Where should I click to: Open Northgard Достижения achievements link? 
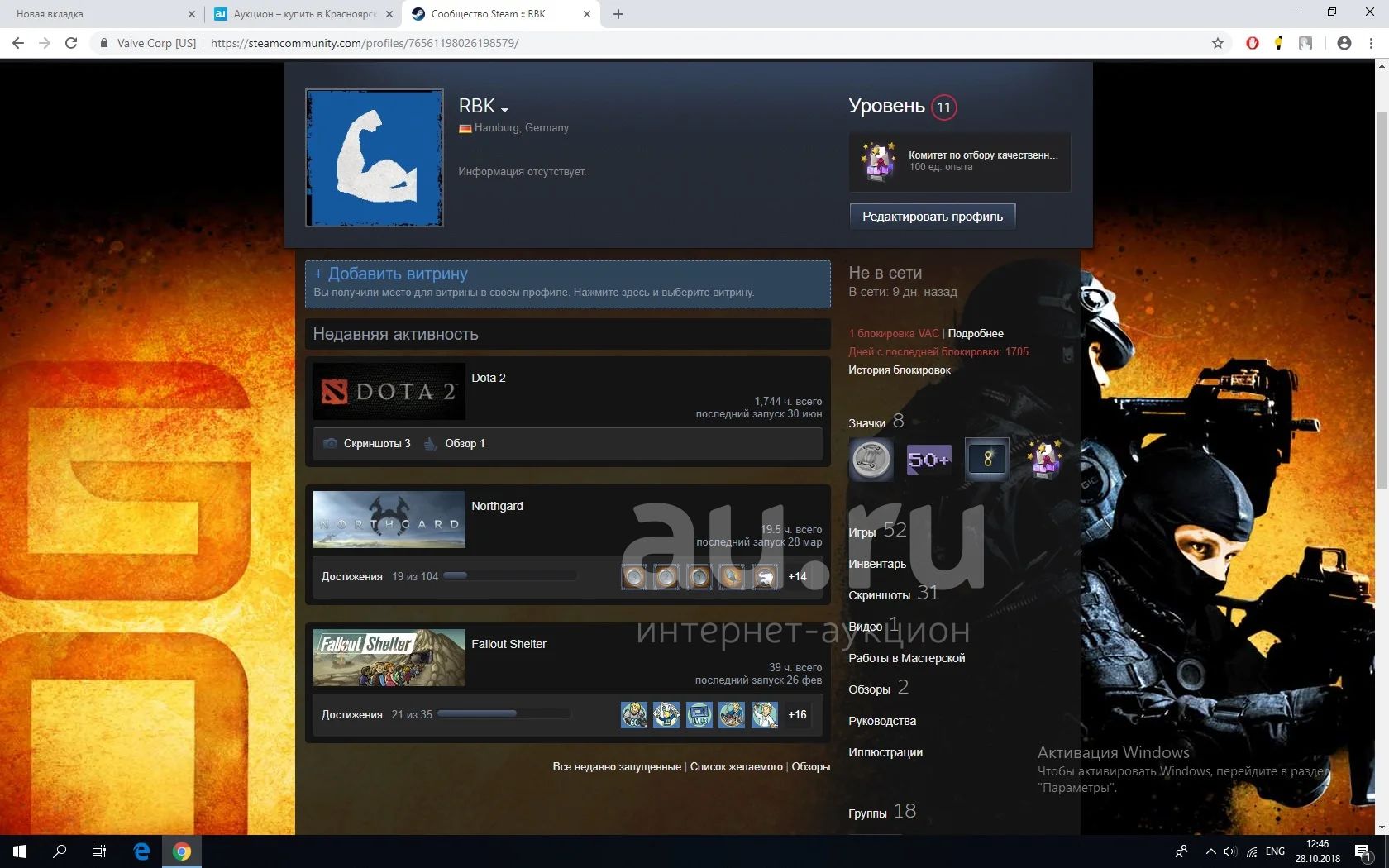click(351, 577)
